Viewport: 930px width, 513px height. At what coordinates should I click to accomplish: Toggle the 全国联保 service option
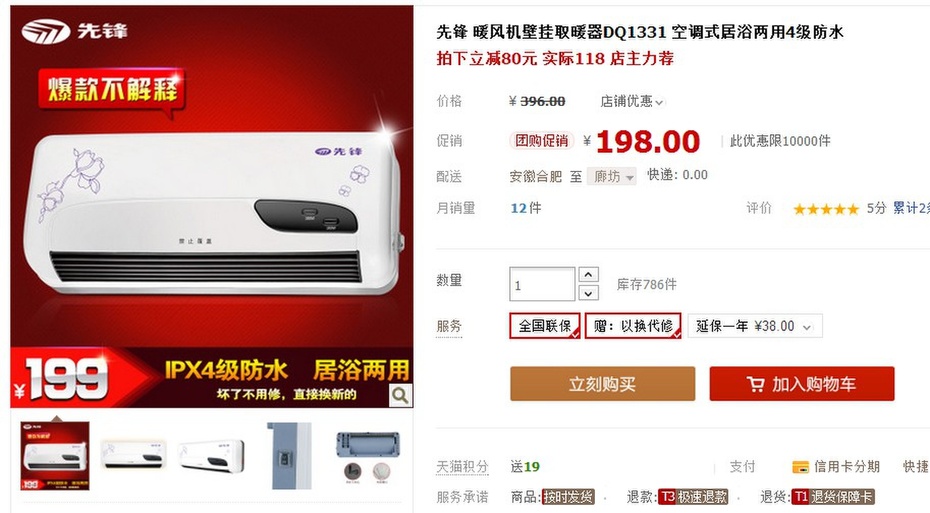(x=544, y=326)
